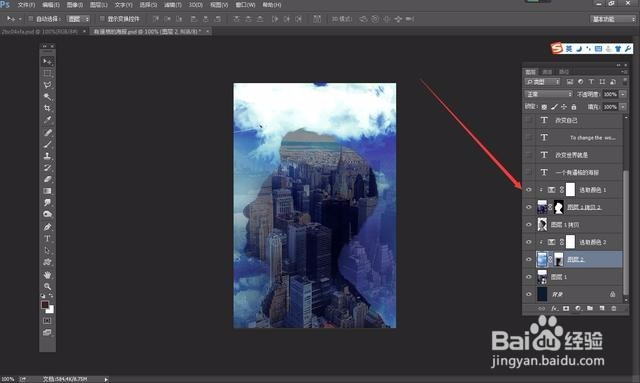Click the add layer style fx icon
The image size is (640, 383).
tap(554, 308)
